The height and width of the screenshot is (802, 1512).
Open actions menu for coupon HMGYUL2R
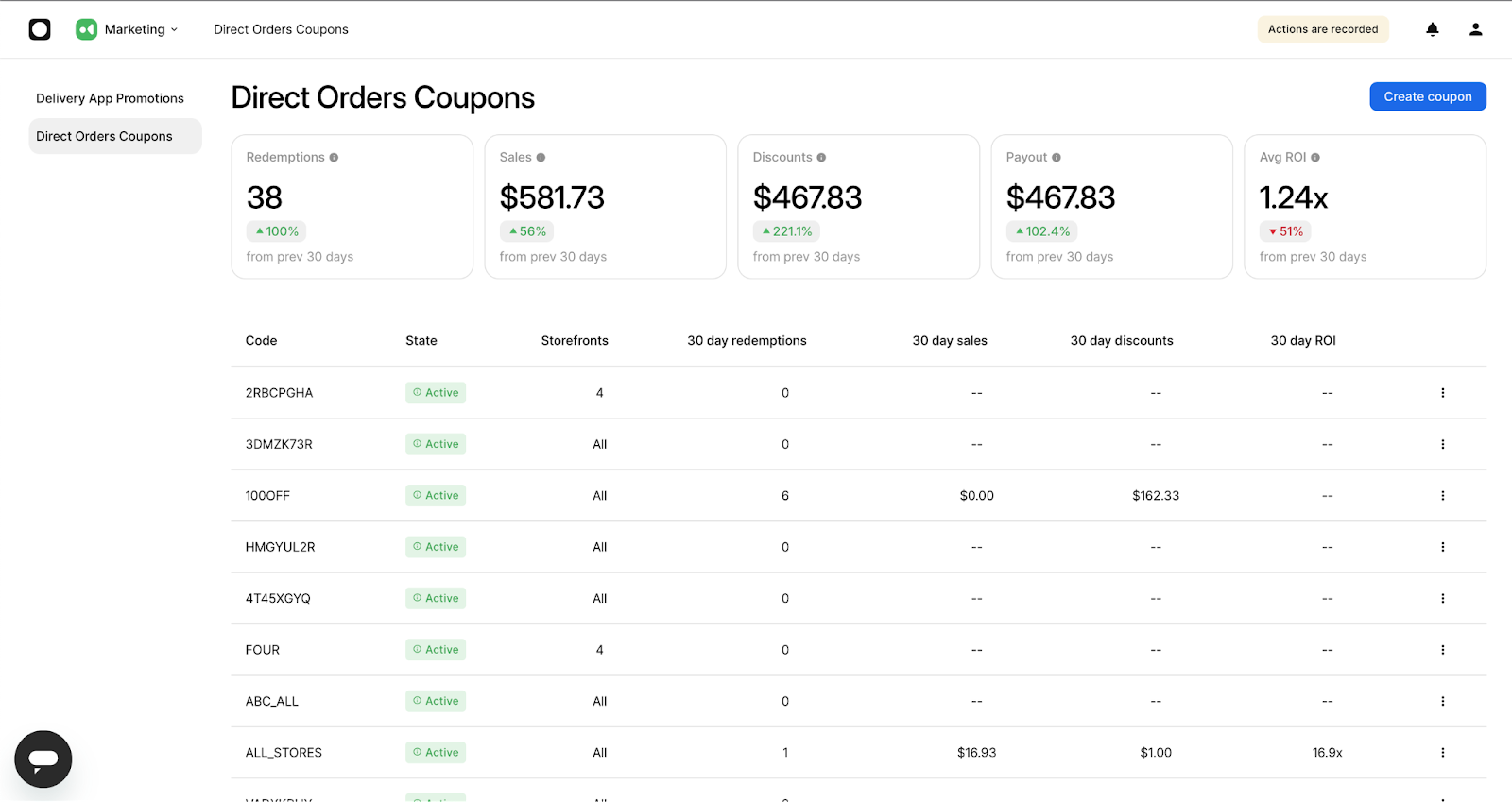[x=1442, y=547]
